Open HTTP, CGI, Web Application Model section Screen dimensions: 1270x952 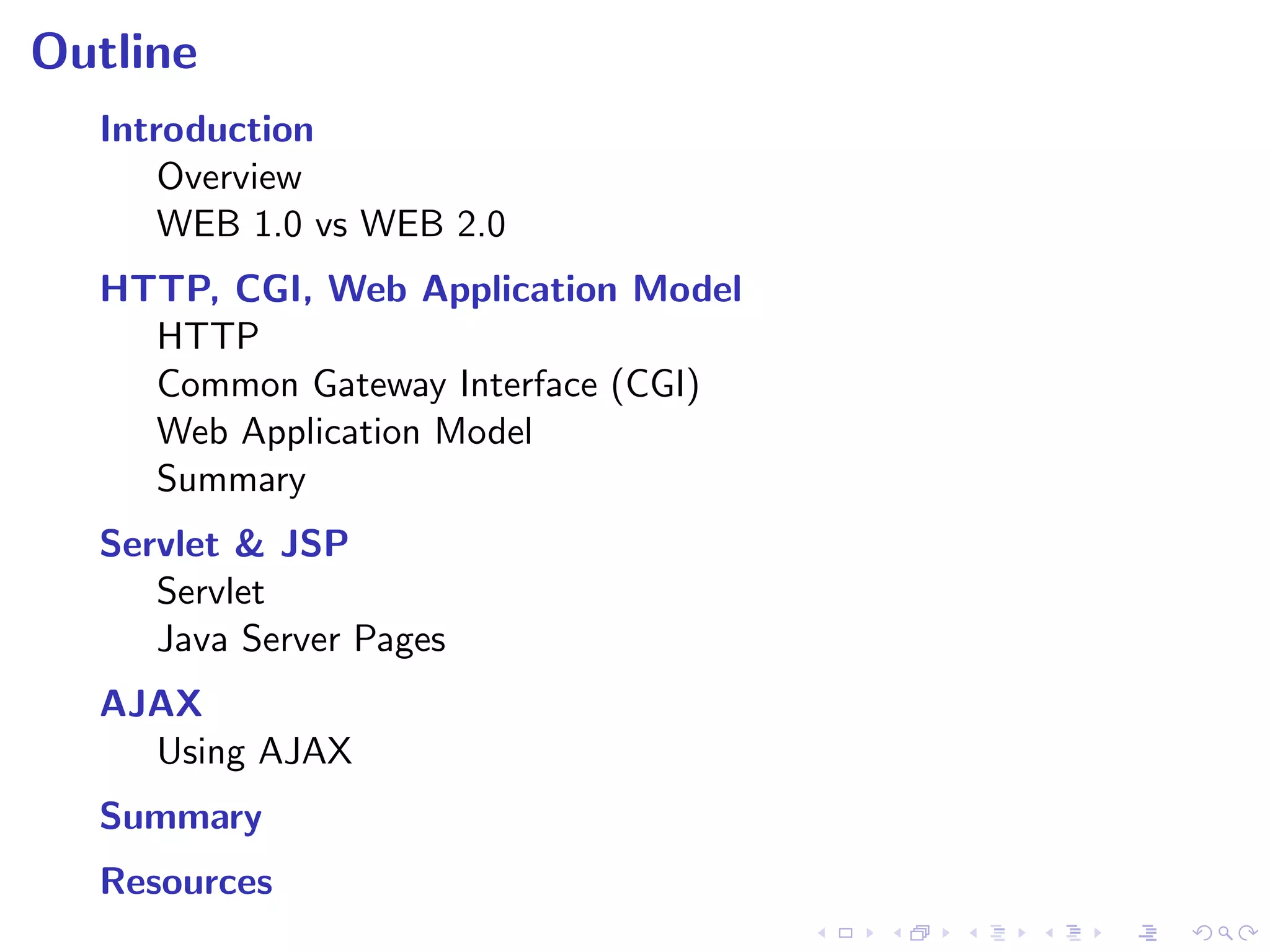(420, 289)
